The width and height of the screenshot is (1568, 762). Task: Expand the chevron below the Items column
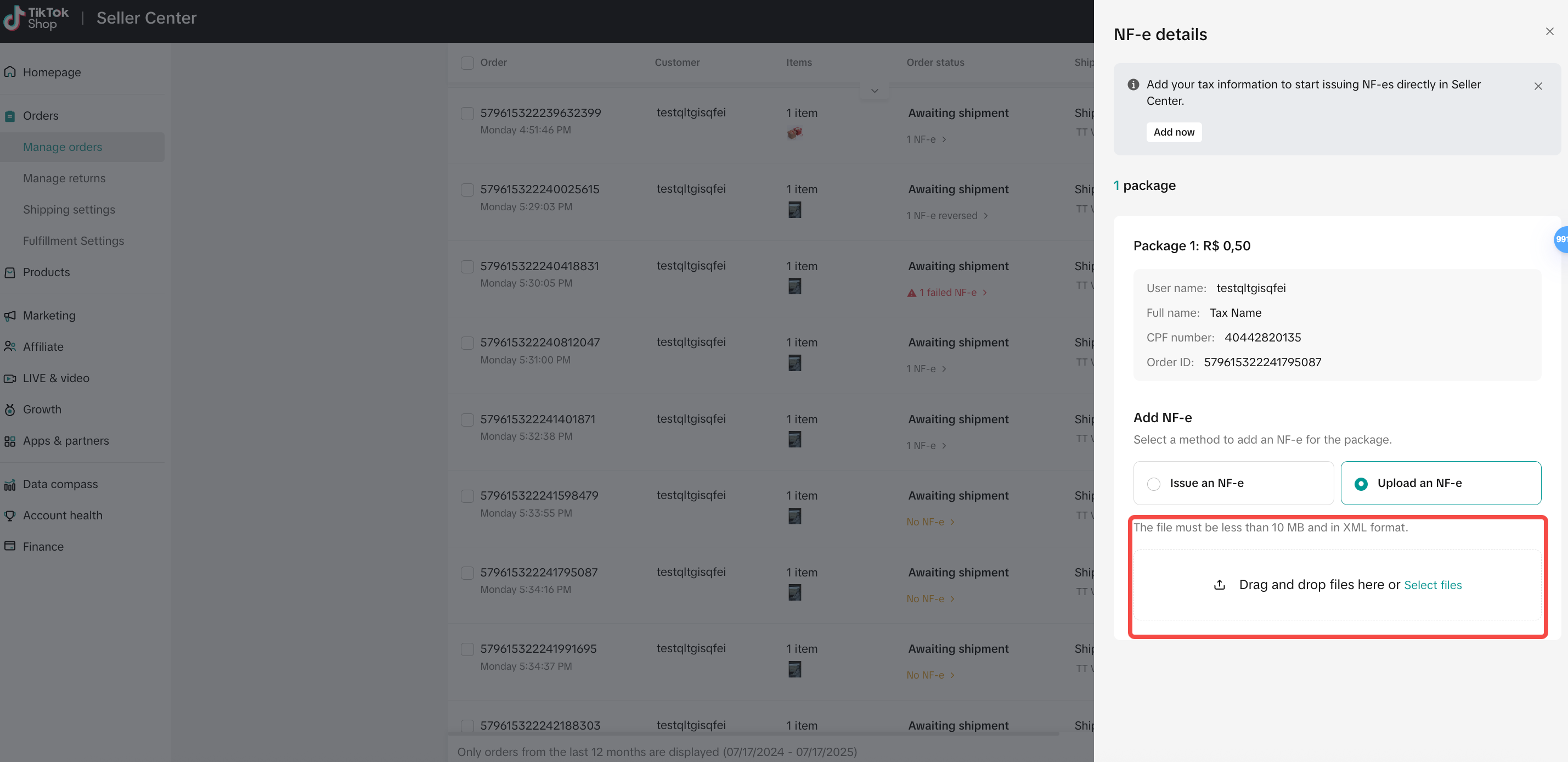tap(874, 91)
